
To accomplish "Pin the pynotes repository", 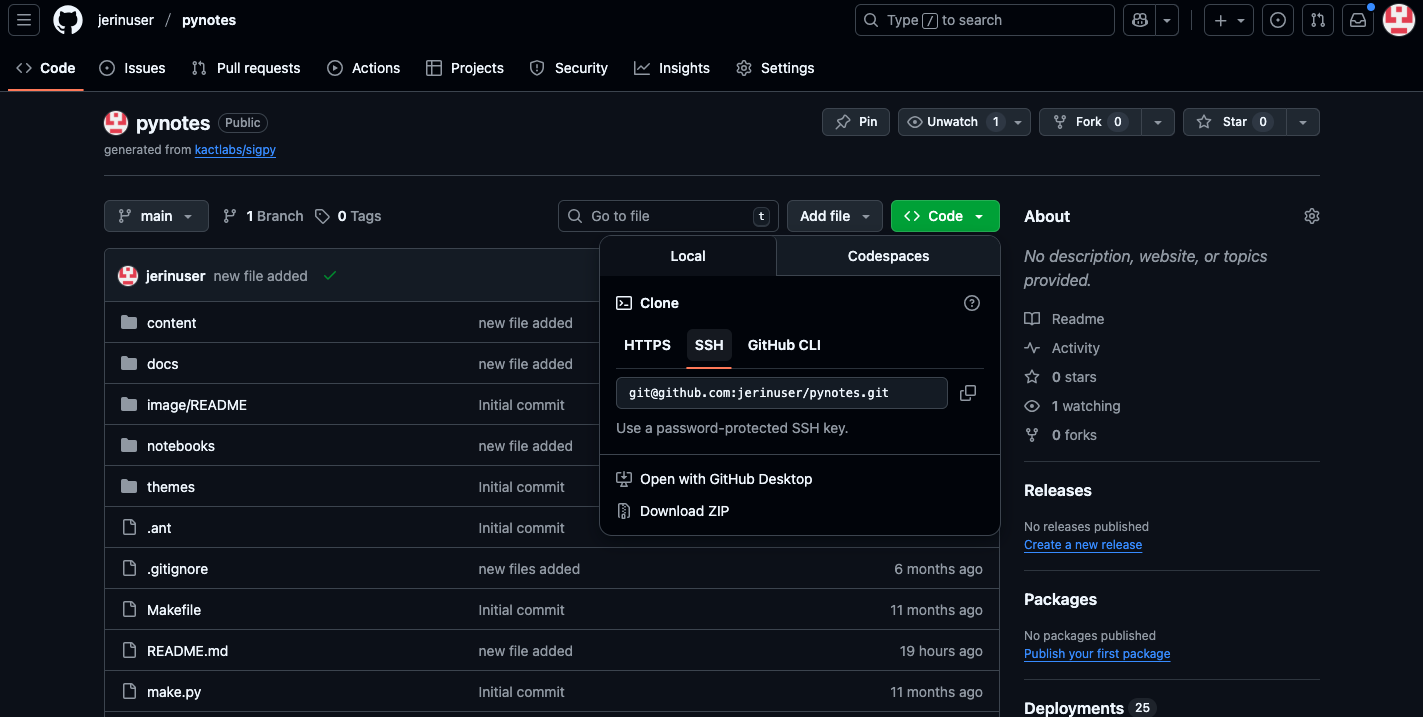I will click(x=856, y=122).
